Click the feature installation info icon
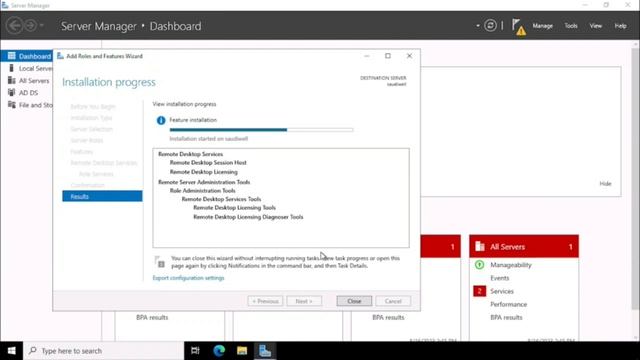The image size is (640, 360). click(161, 120)
